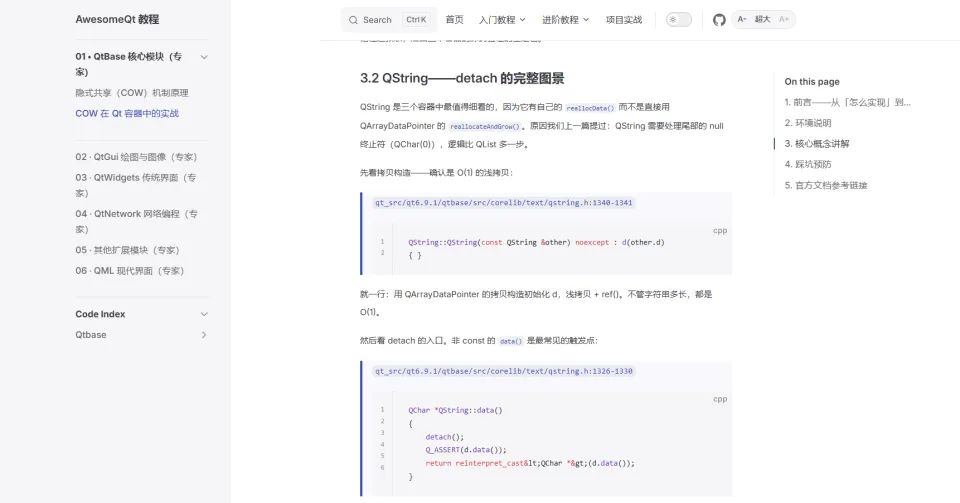Click the detach(); code line

[444, 437]
